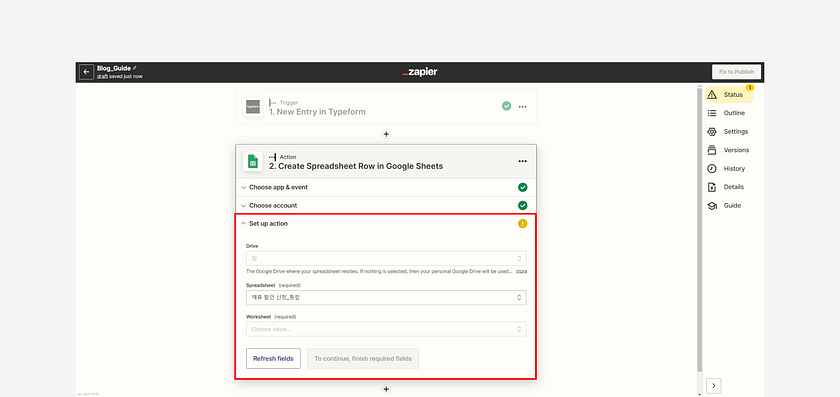Image resolution: width=840 pixels, height=397 pixels.
Task: Click green check beside Choose account
Action: click(522, 206)
